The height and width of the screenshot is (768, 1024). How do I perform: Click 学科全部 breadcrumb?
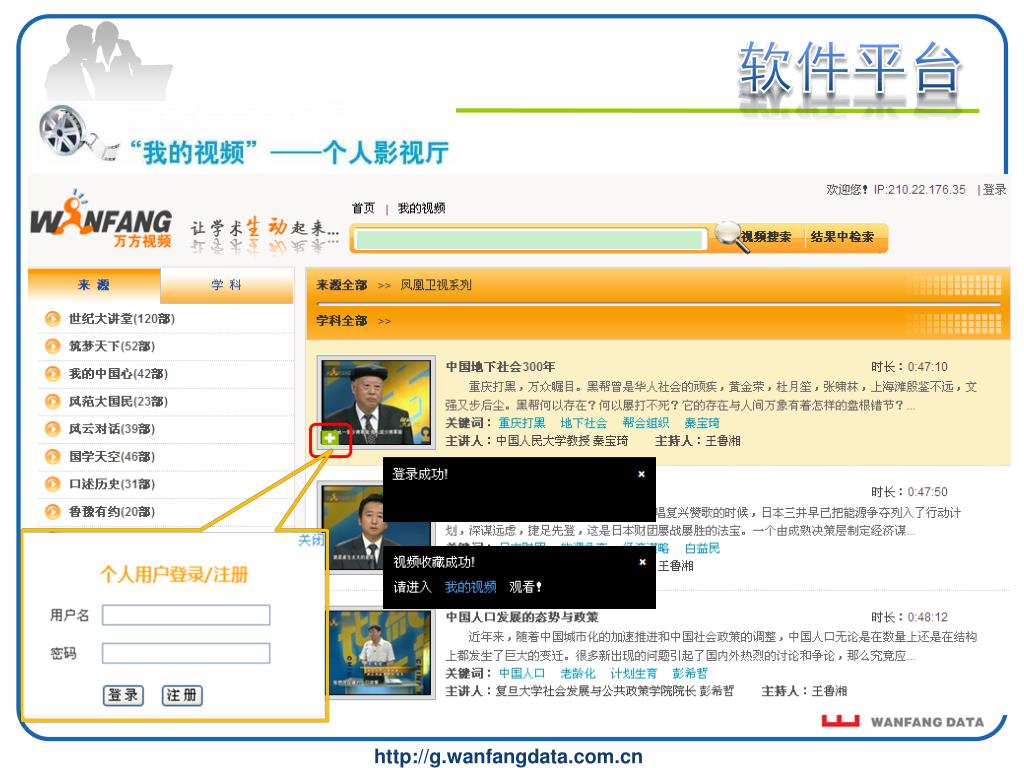342,321
